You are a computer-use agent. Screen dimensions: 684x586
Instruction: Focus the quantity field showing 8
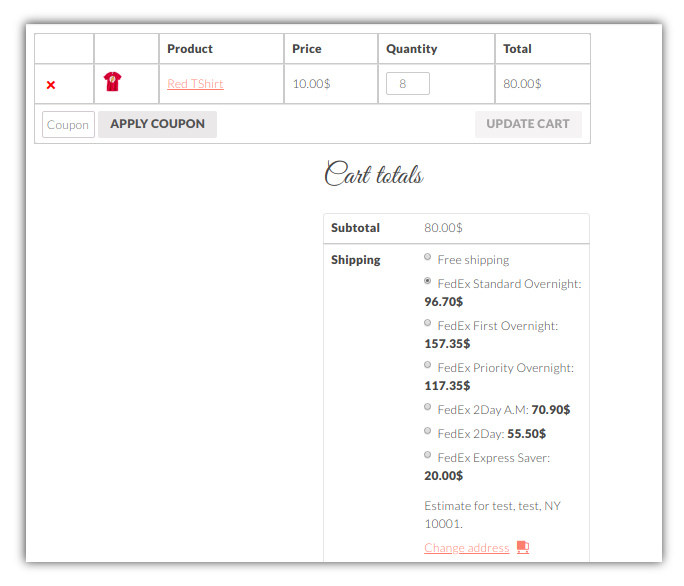click(407, 83)
